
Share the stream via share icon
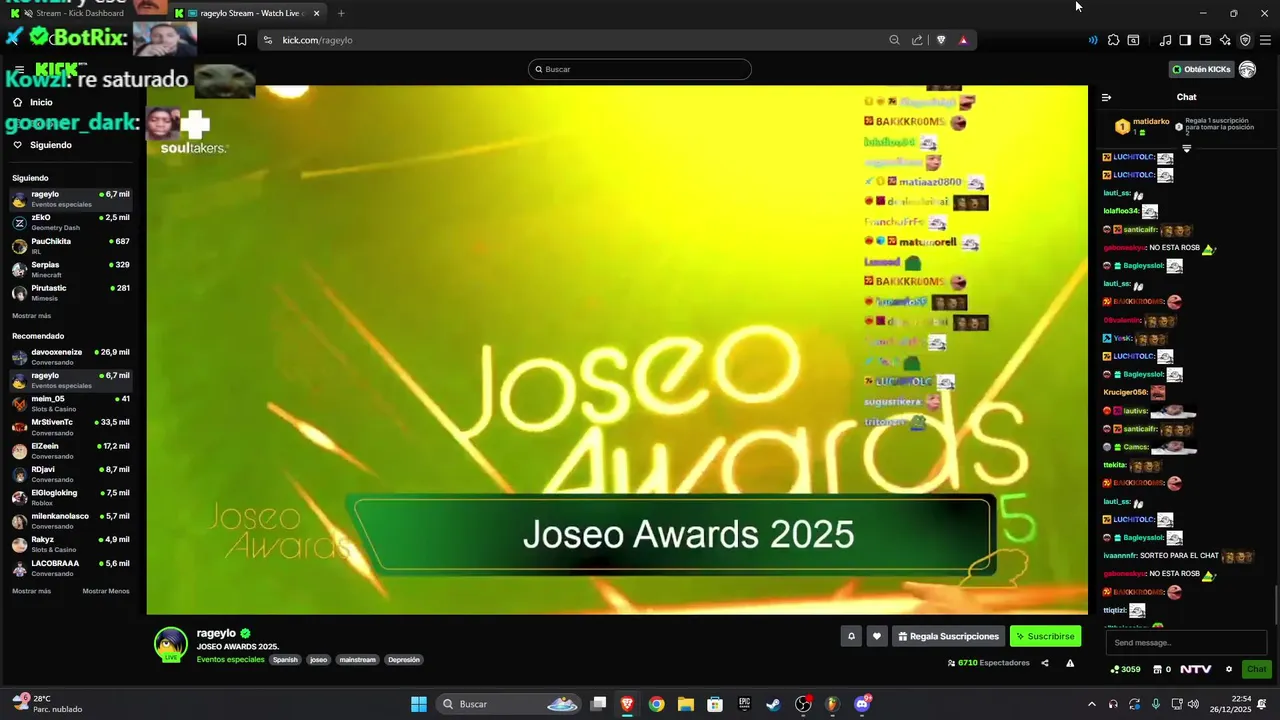point(1045,663)
